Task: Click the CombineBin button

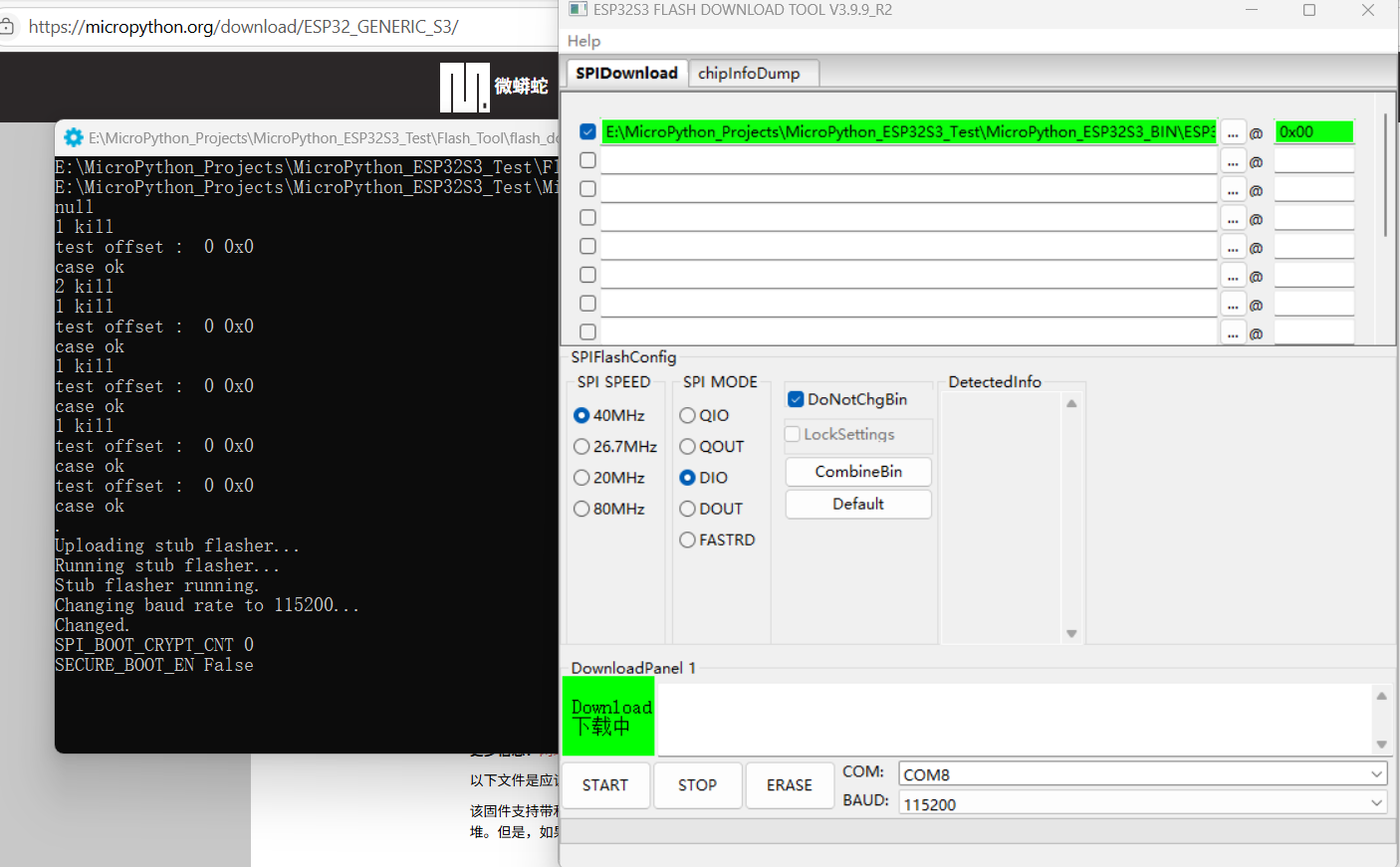Action: [858, 471]
